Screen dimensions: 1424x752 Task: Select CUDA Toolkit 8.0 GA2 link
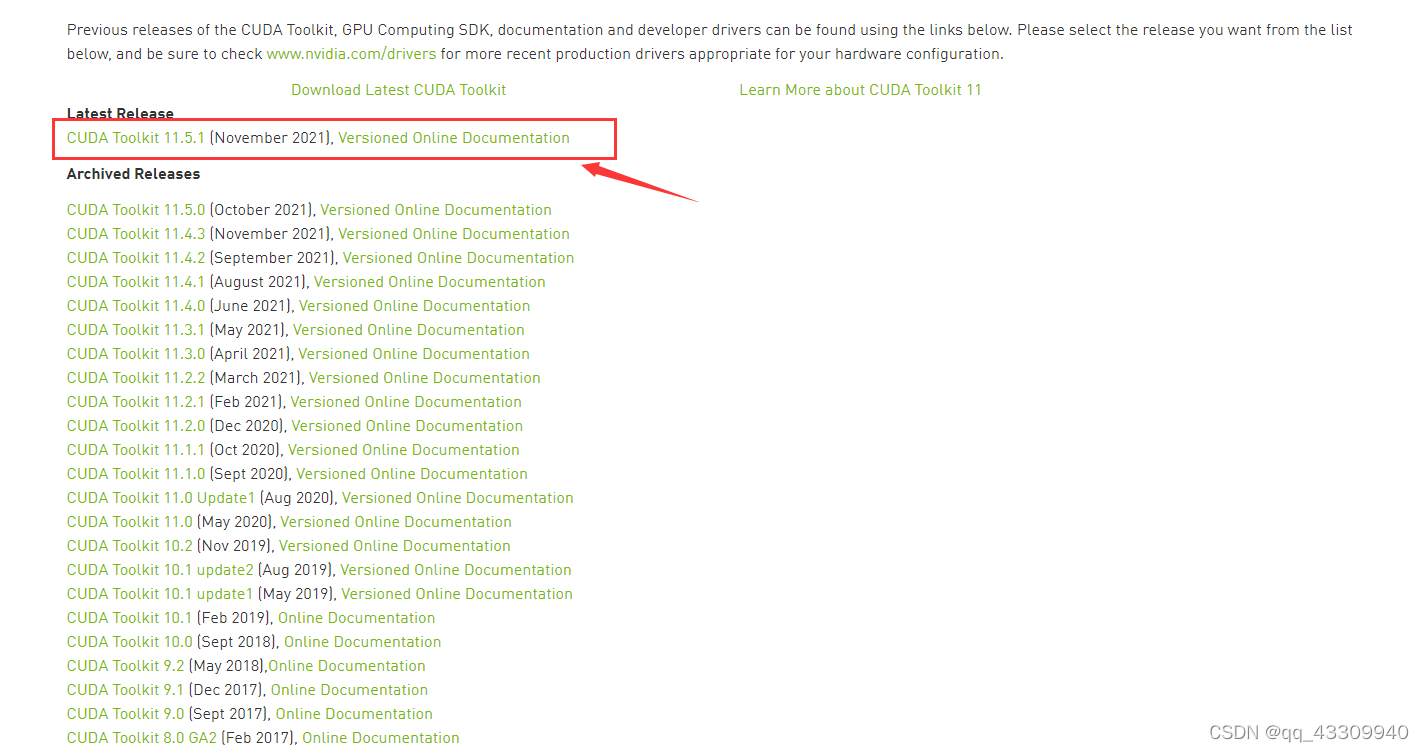142,738
